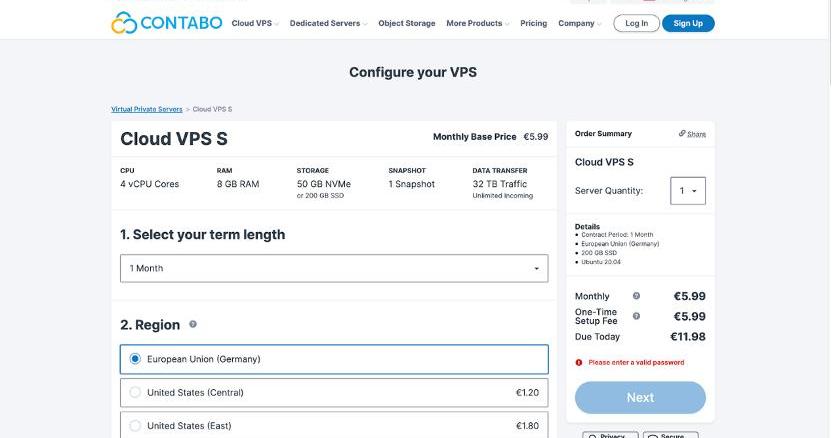Open Object Storage in navigation
Image resolution: width=832 pixels, height=438 pixels.
(x=406, y=23)
